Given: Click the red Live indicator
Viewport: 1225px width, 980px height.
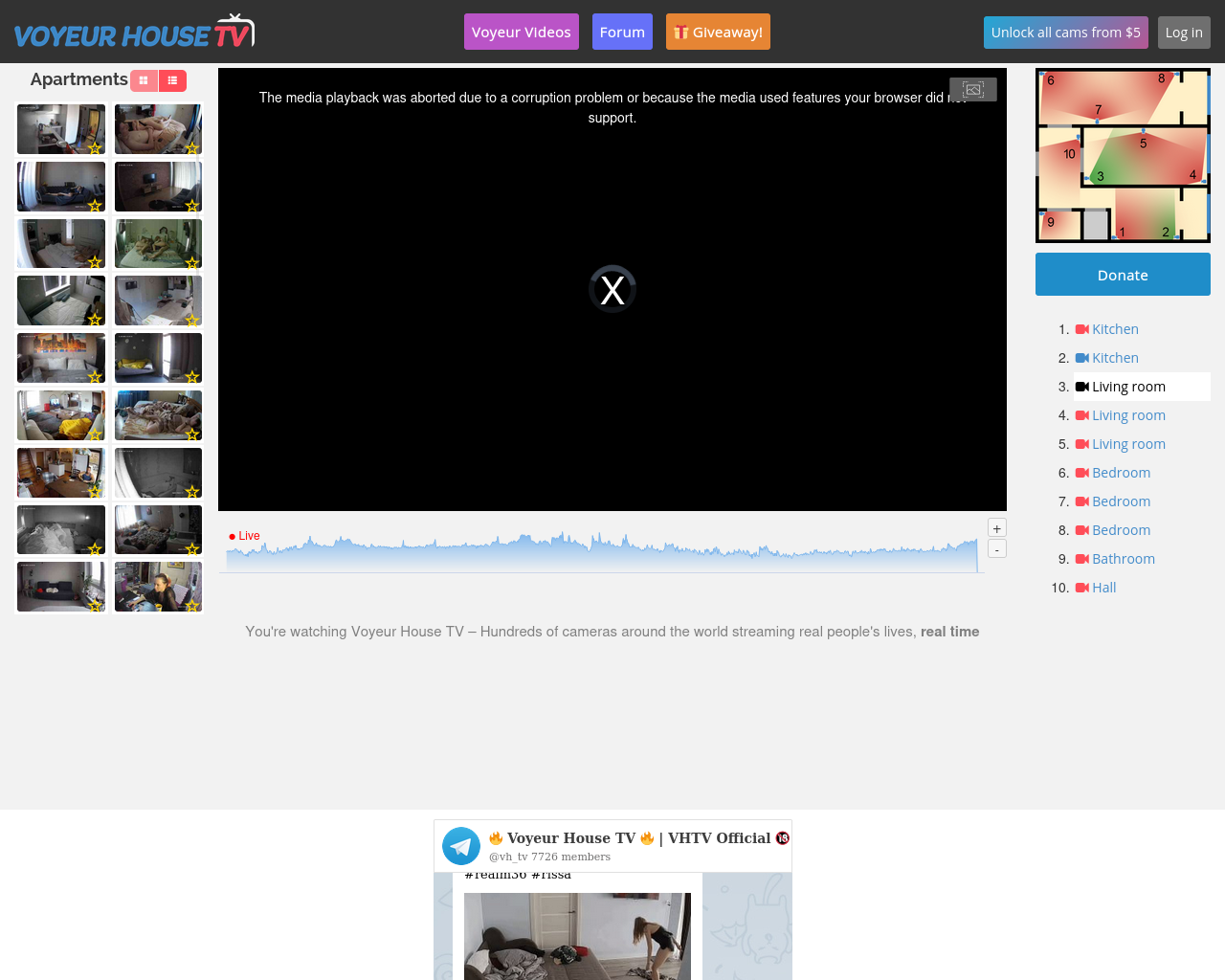Looking at the screenshot, I should [x=244, y=536].
